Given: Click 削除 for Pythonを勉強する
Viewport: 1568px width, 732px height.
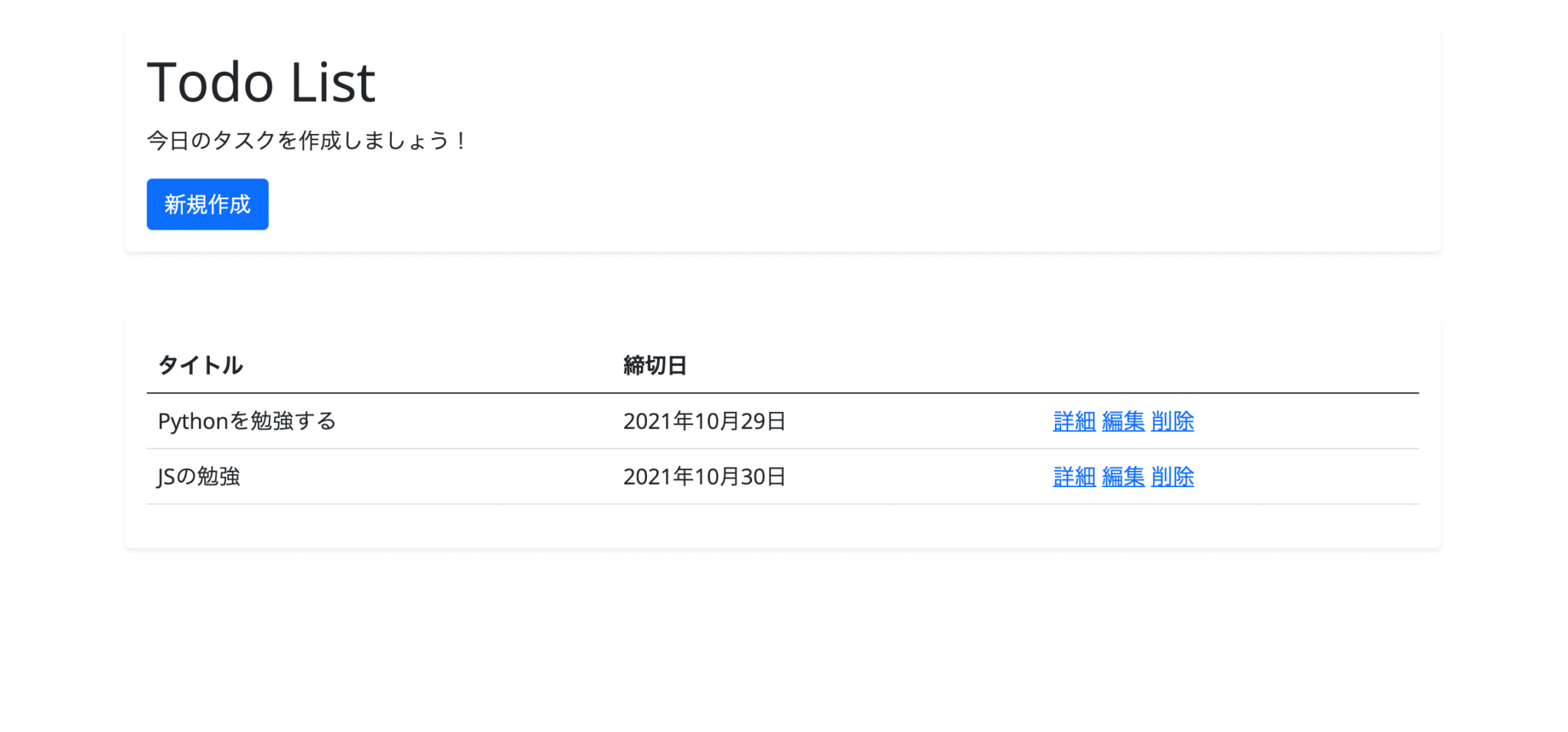Looking at the screenshot, I should pos(1172,420).
